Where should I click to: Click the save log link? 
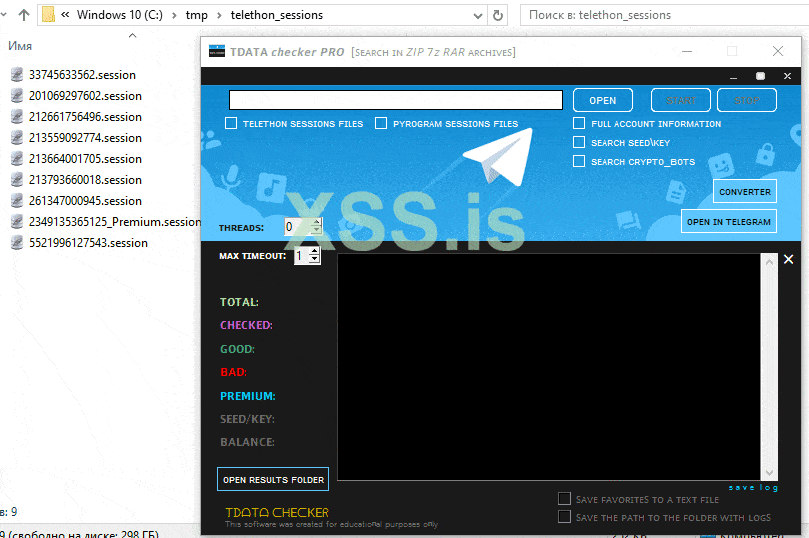click(x=753, y=487)
